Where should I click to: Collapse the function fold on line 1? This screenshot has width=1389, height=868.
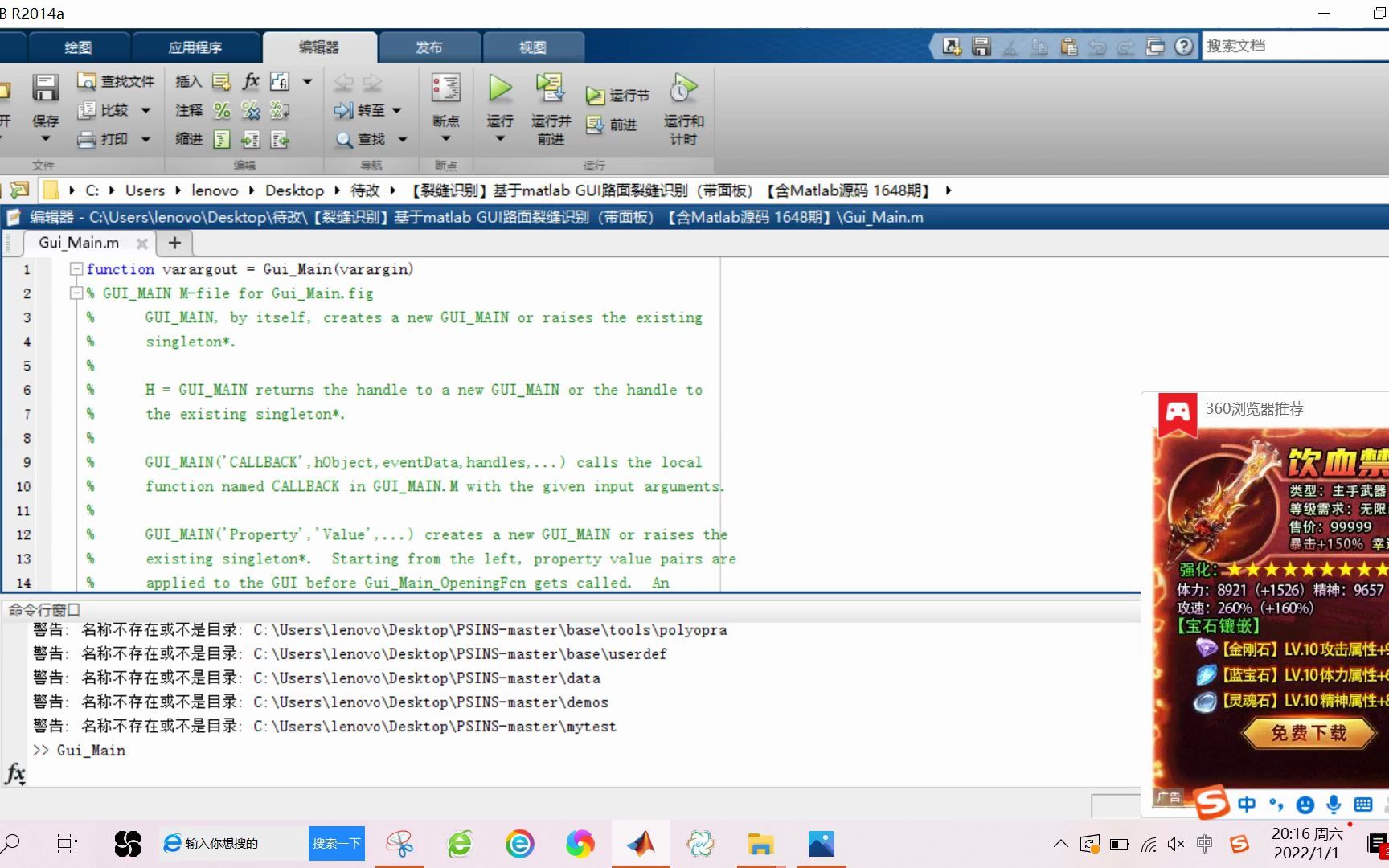pos(76,269)
